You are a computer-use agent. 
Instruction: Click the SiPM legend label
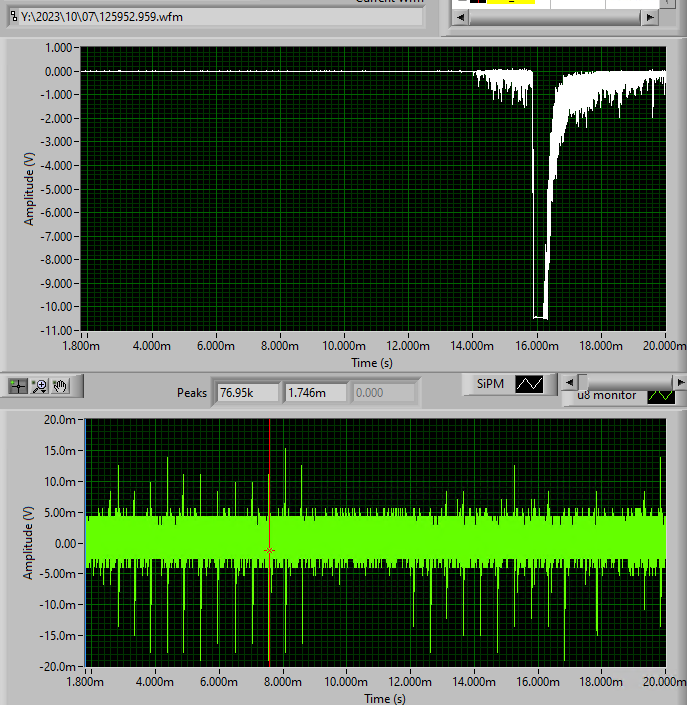pos(490,383)
